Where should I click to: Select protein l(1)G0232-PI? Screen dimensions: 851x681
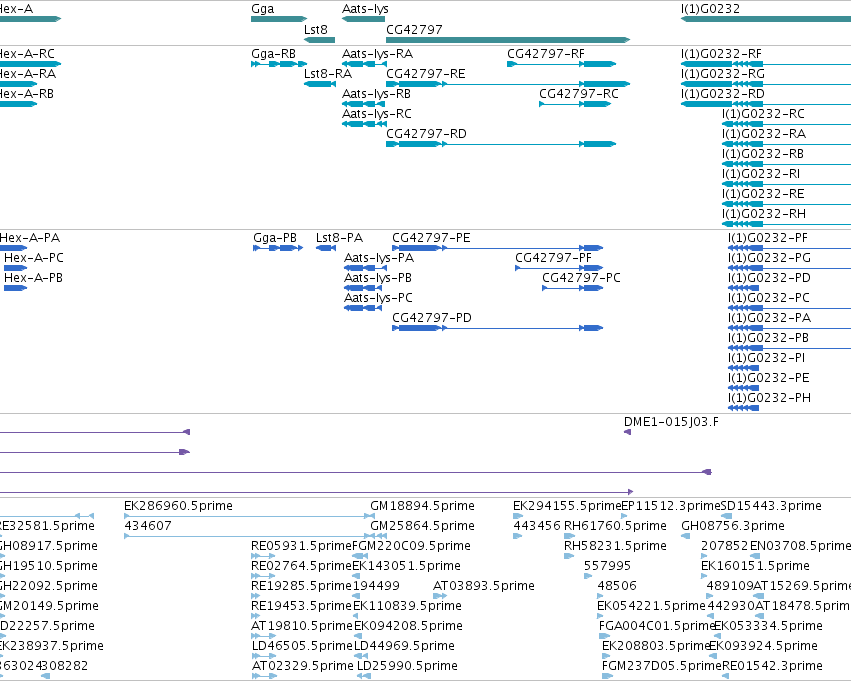(744, 368)
